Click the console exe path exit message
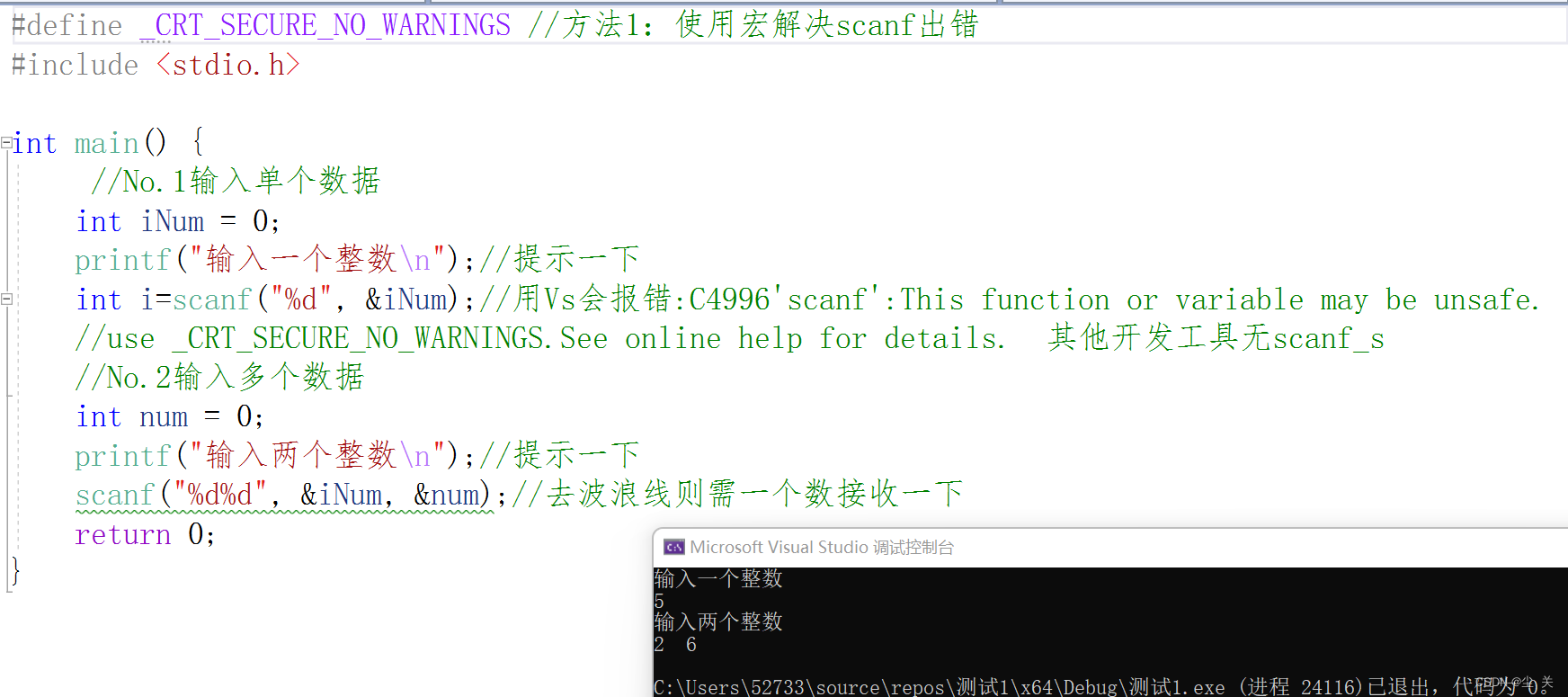The height and width of the screenshot is (697, 1568). click(x=1102, y=686)
